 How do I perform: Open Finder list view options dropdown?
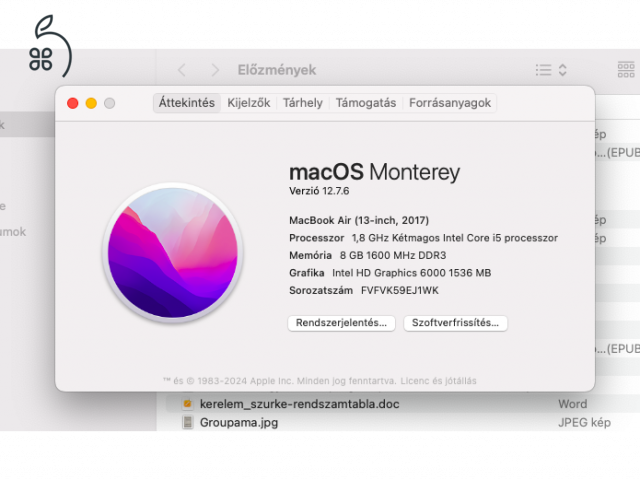[551, 70]
